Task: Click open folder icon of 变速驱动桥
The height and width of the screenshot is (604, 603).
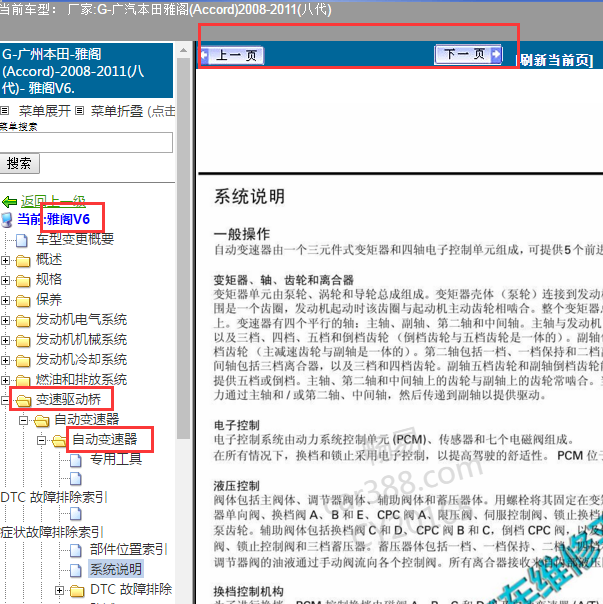Action: pos(24,401)
